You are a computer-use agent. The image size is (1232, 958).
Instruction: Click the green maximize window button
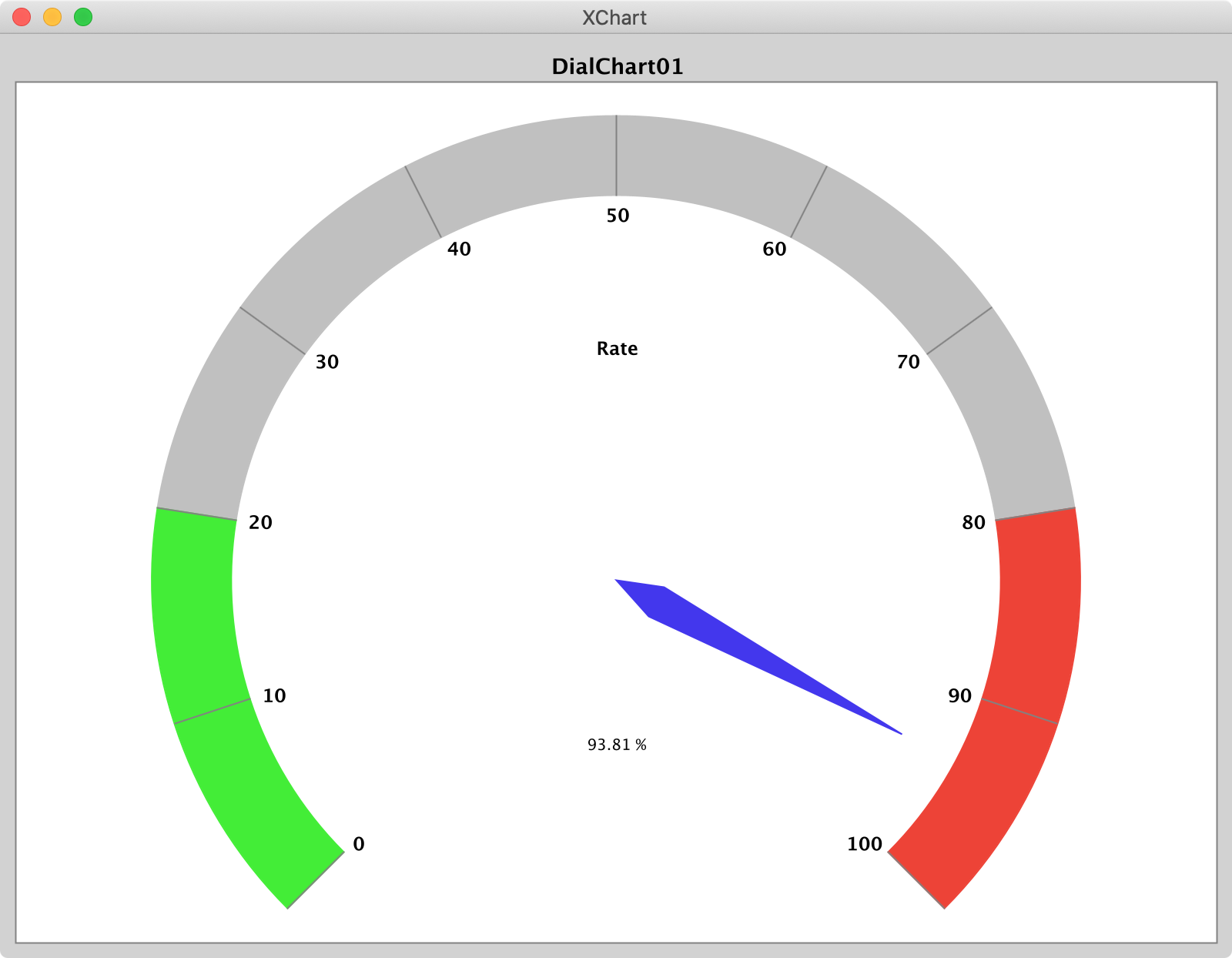coord(83,17)
